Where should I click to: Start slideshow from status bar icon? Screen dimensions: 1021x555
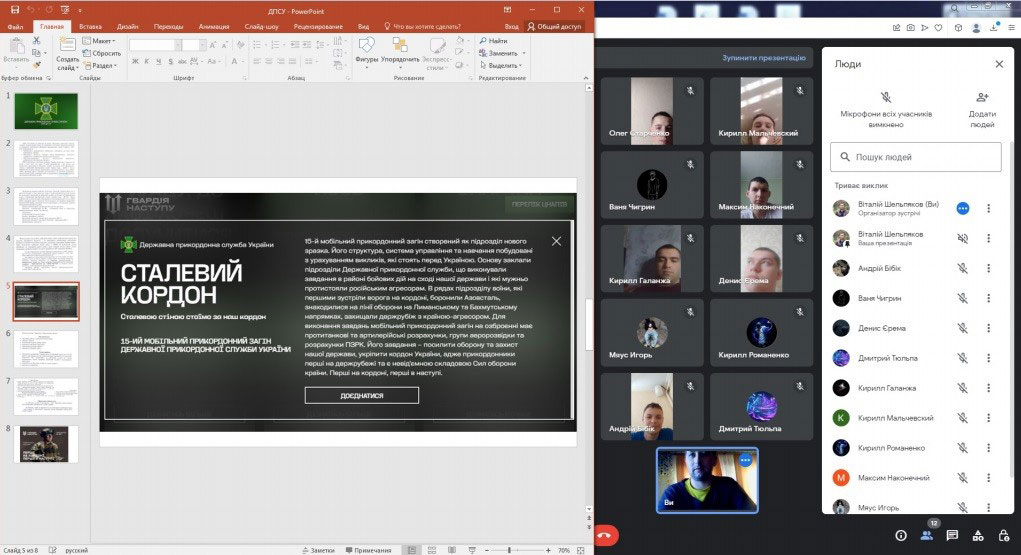point(472,550)
